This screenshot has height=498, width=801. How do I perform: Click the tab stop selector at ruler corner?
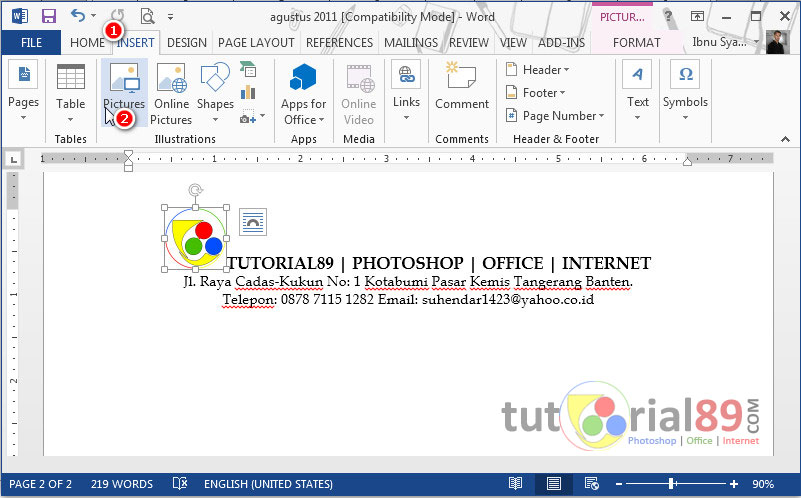pos(14,160)
